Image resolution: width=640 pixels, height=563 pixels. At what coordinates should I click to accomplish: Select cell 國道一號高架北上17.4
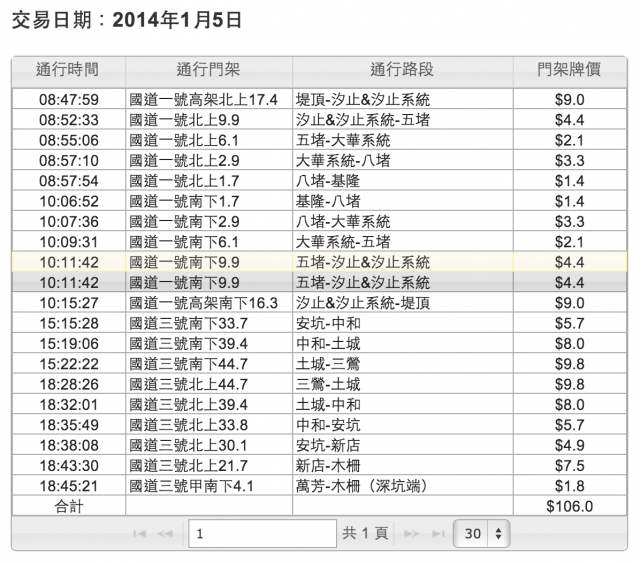click(x=209, y=99)
